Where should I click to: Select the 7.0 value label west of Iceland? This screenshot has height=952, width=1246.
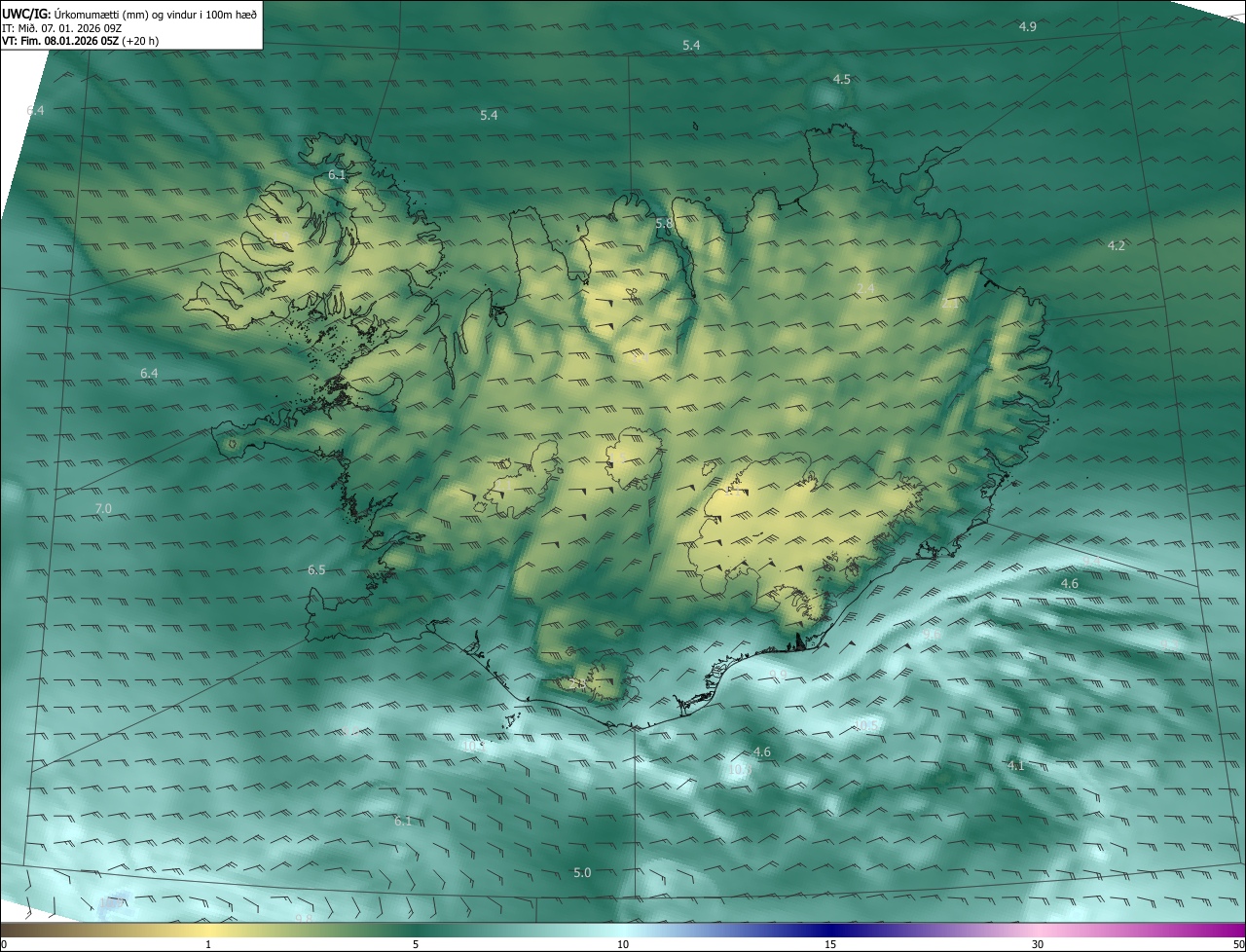tap(103, 509)
